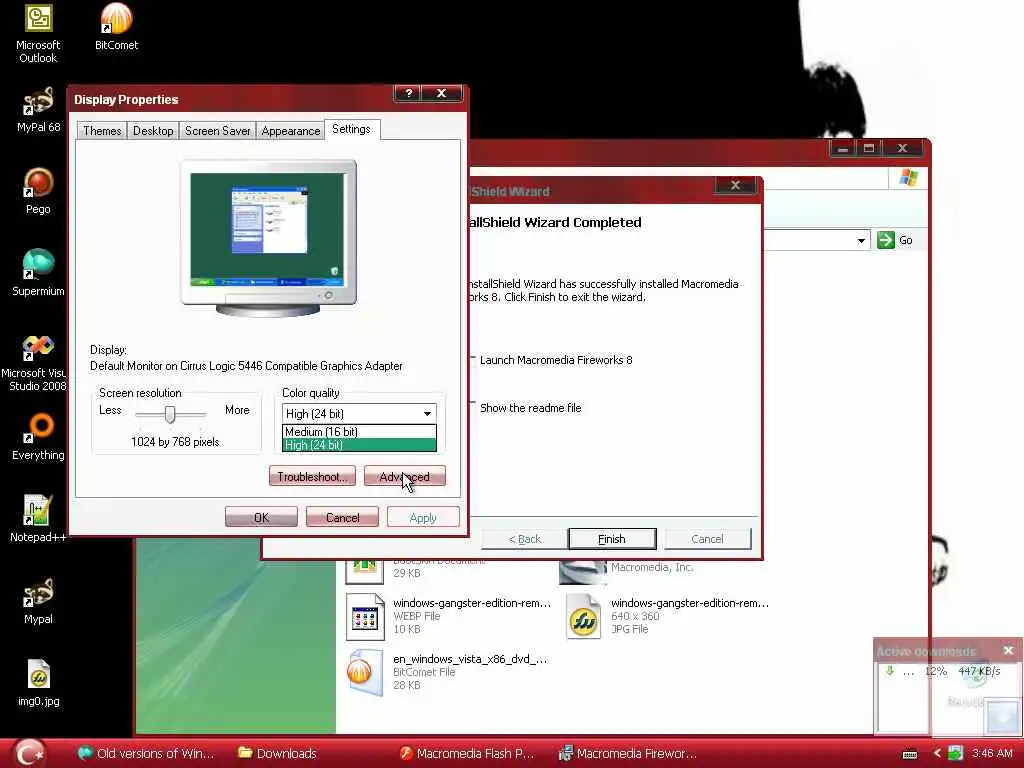The height and width of the screenshot is (768, 1024).
Task: Click the Macromedia, Inc. publisher text
Action: coord(652,567)
